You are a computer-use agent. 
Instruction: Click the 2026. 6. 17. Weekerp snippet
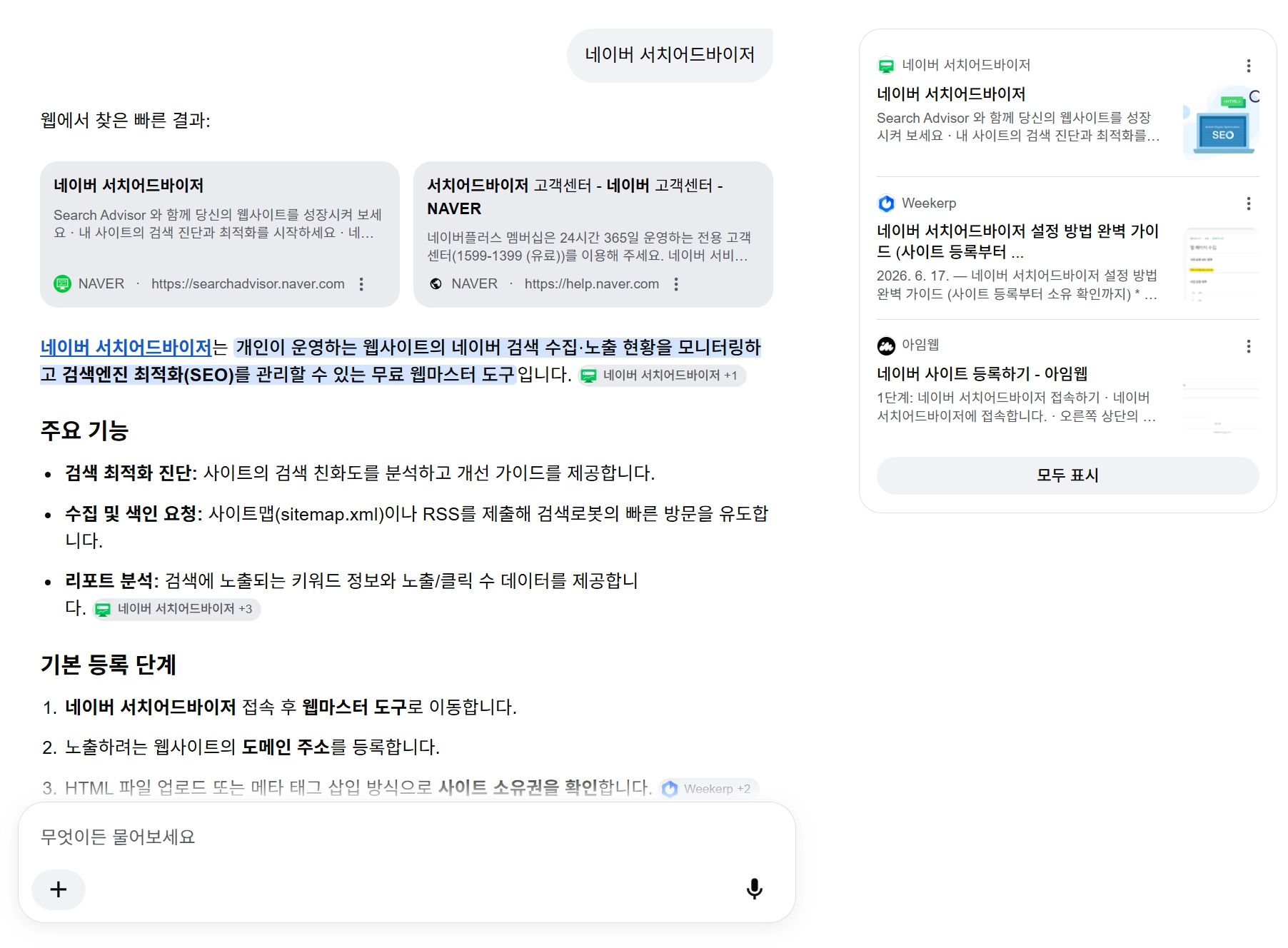click(x=1017, y=285)
